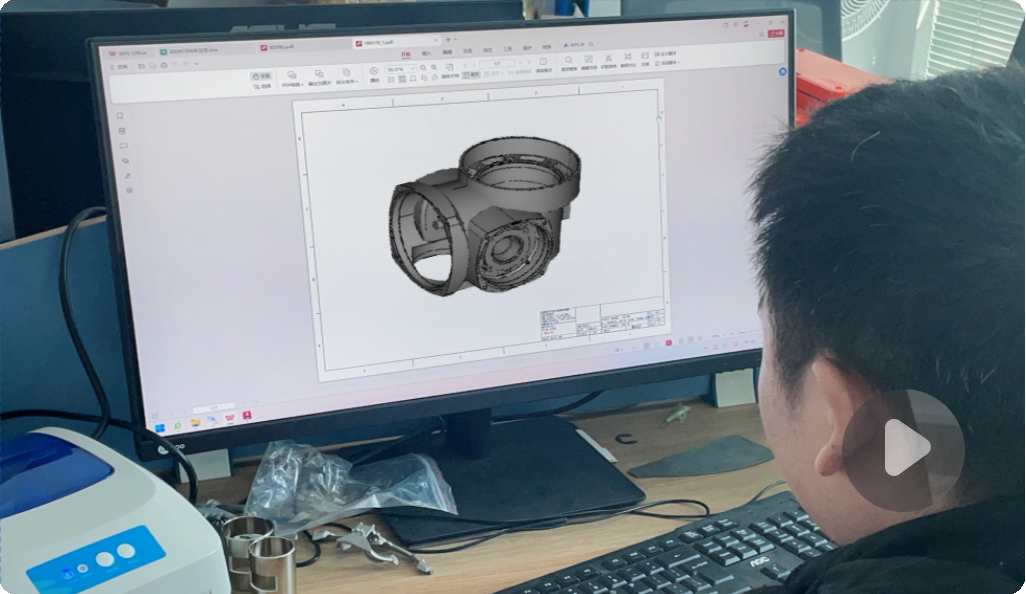
Task: Start the slideshow with 播放 play icon
Action: click(374, 74)
